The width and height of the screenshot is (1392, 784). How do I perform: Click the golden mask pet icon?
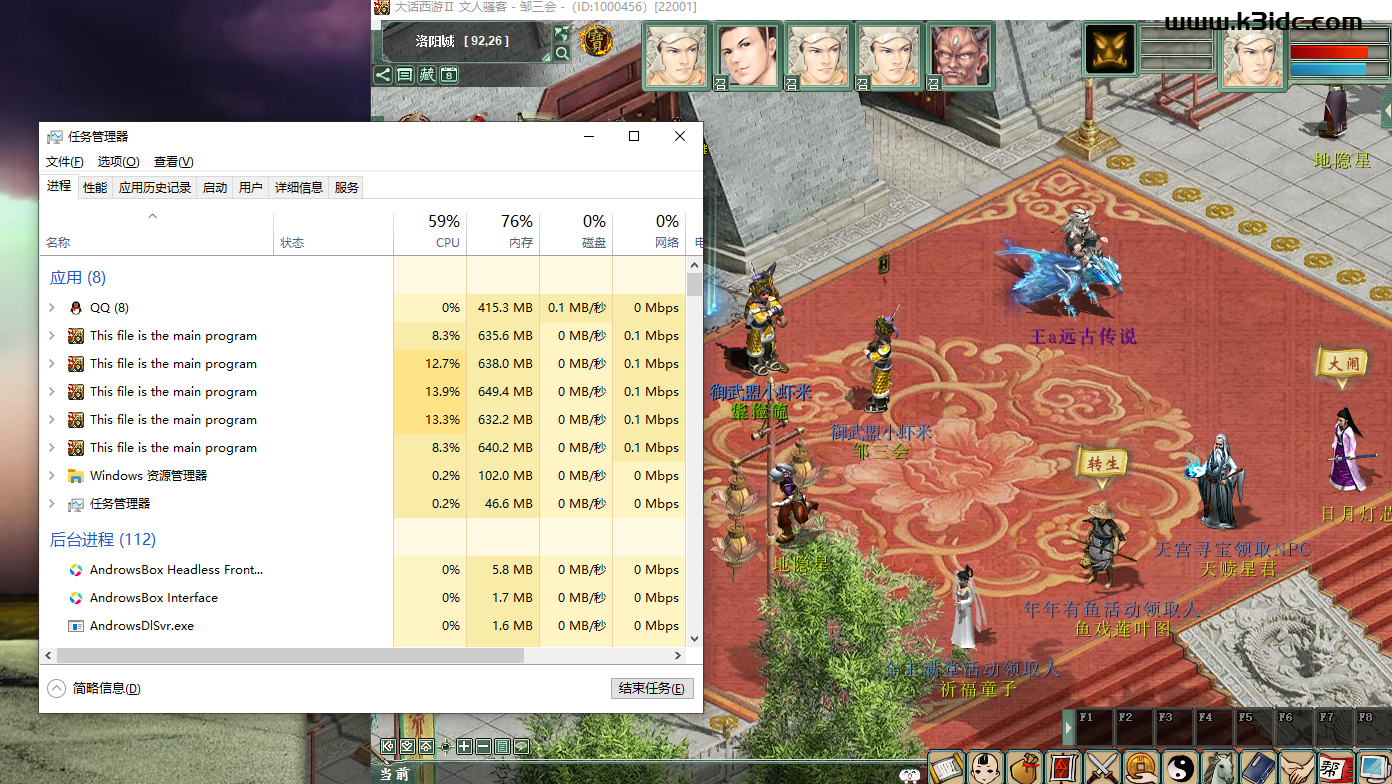(x=1110, y=49)
